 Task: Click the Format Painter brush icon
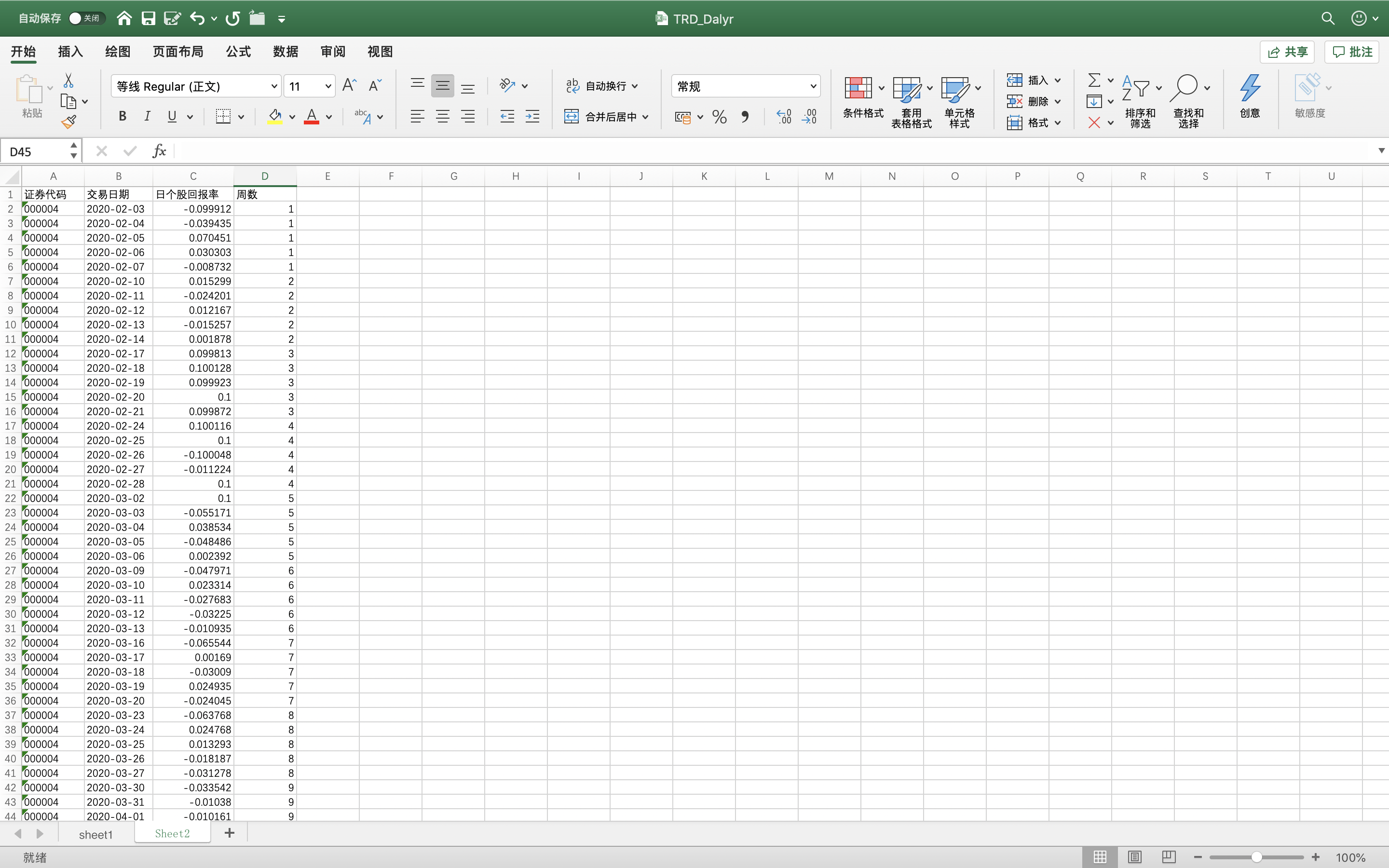point(69,122)
